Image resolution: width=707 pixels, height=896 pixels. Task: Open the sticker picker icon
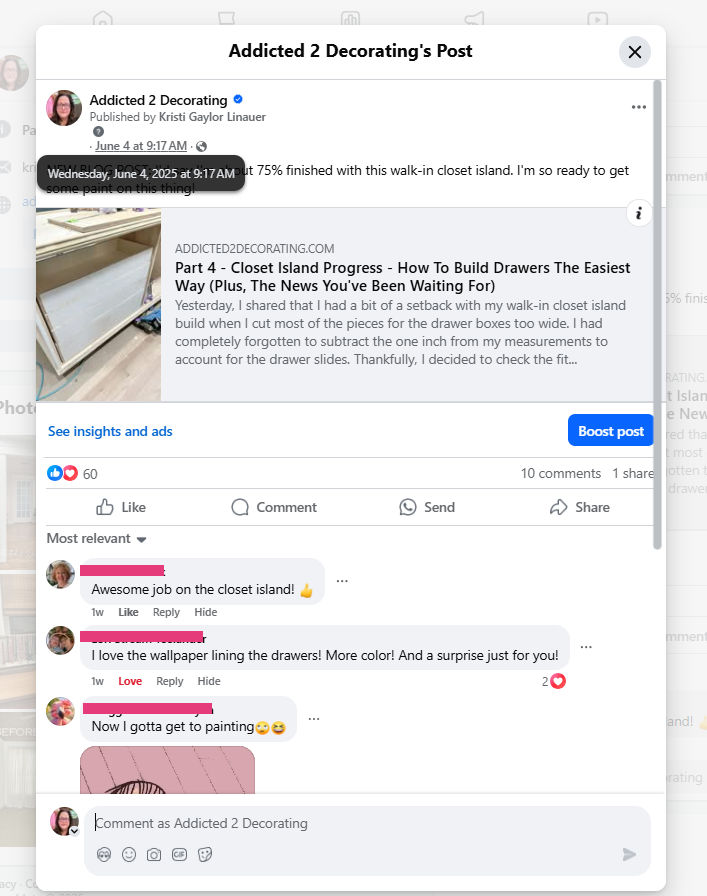(205, 854)
